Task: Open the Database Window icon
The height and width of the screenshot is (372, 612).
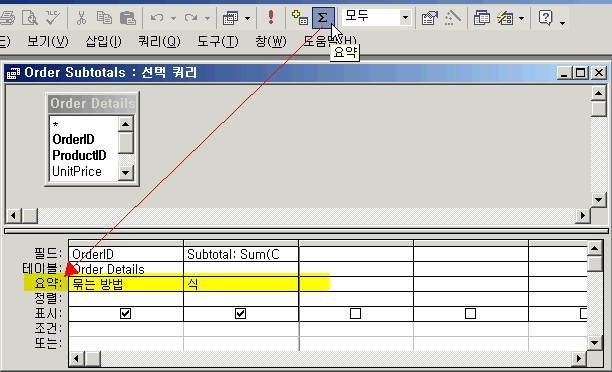Action: (482, 18)
